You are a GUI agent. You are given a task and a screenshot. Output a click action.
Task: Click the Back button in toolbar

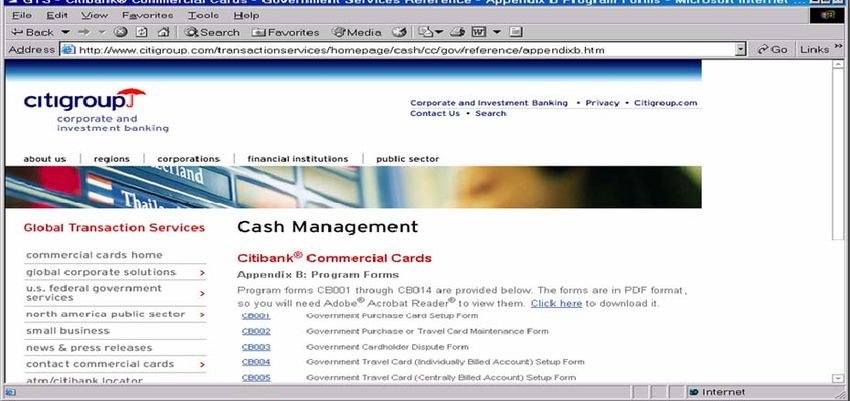point(31,33)
